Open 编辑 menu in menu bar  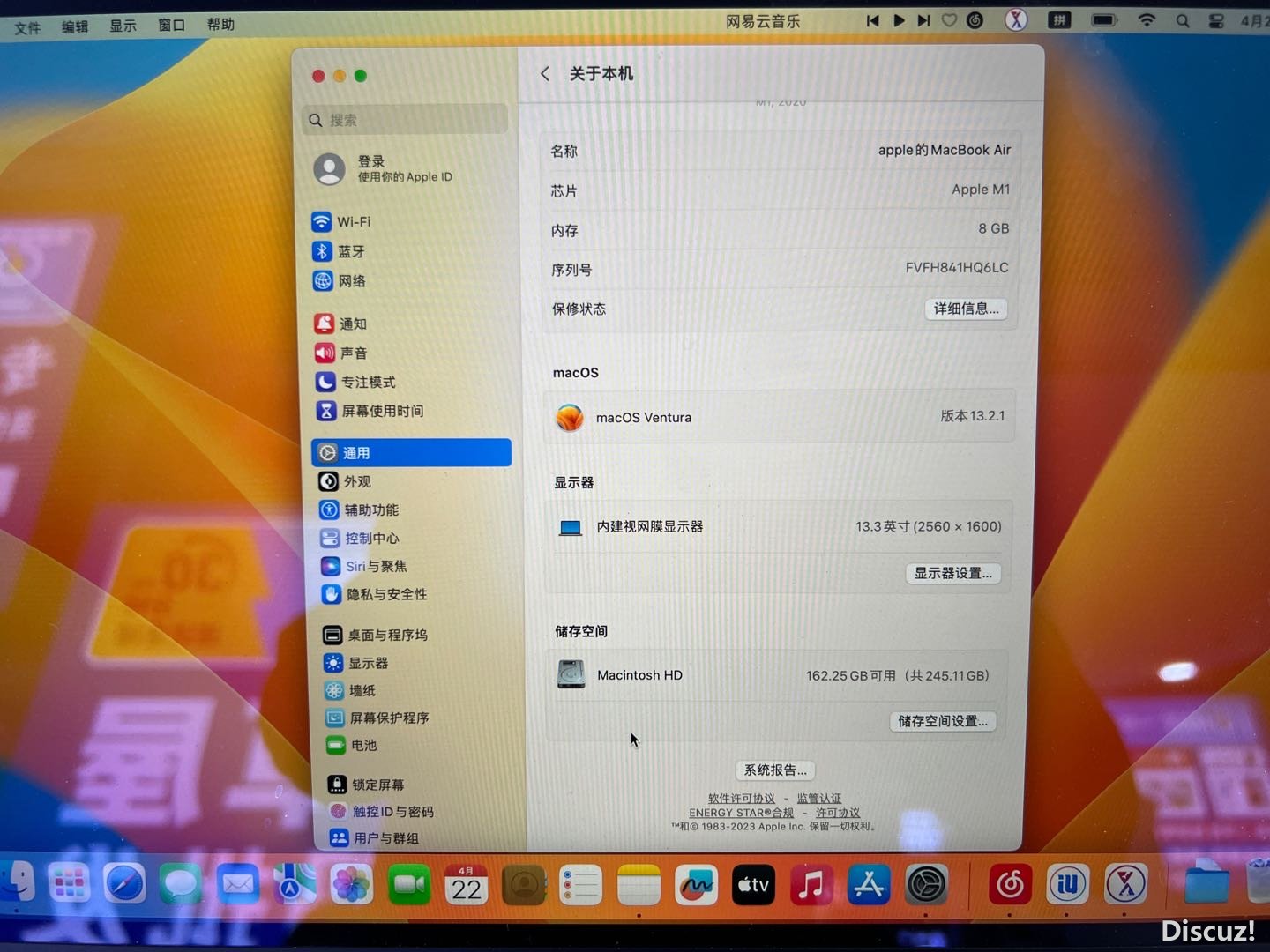75,26
